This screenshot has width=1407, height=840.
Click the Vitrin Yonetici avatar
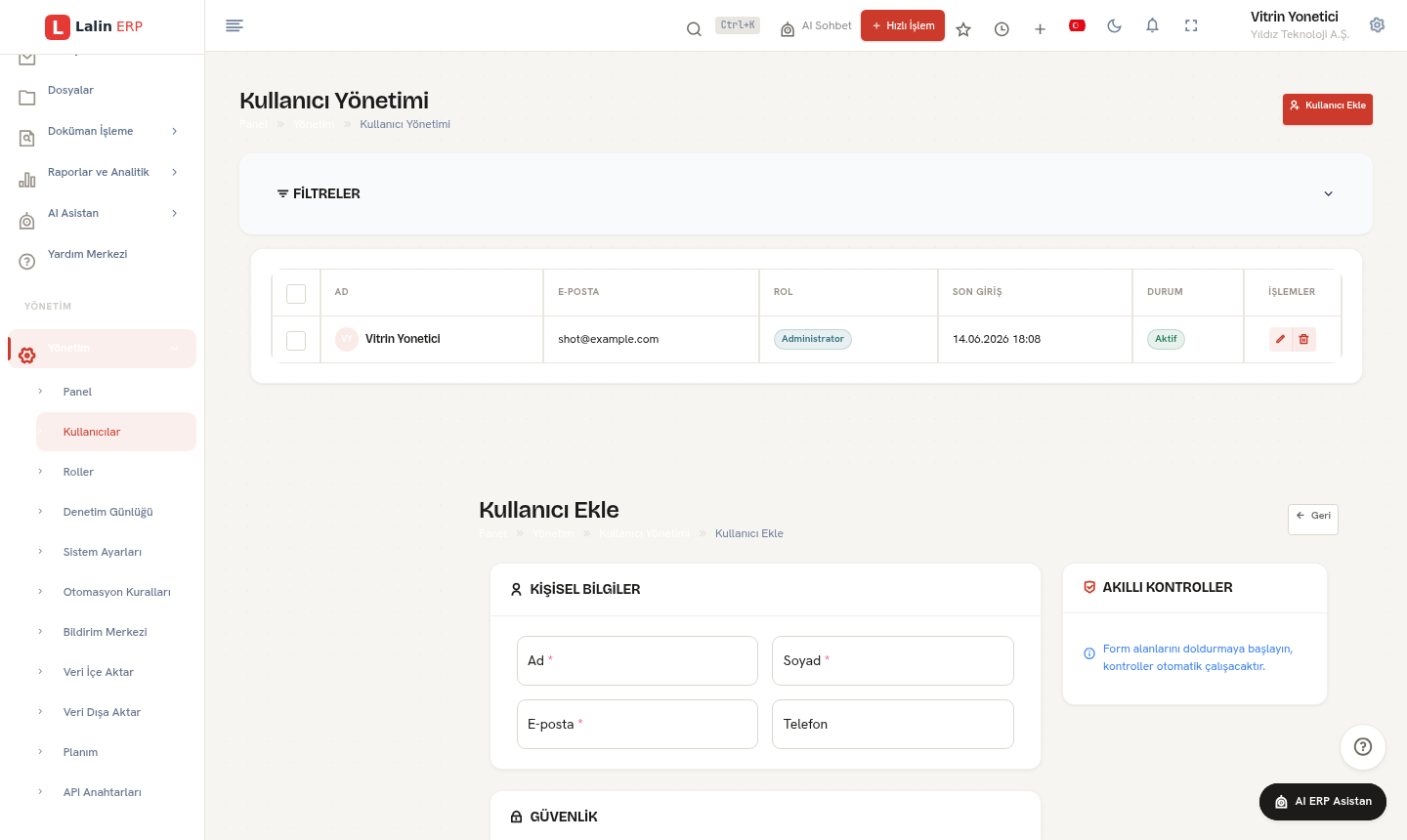(347, 339)
